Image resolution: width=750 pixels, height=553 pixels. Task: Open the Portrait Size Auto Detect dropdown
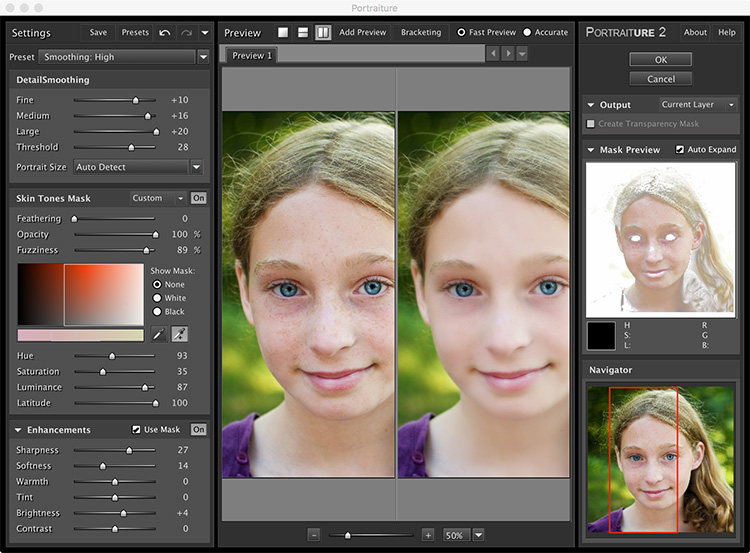tap(138, 167)
